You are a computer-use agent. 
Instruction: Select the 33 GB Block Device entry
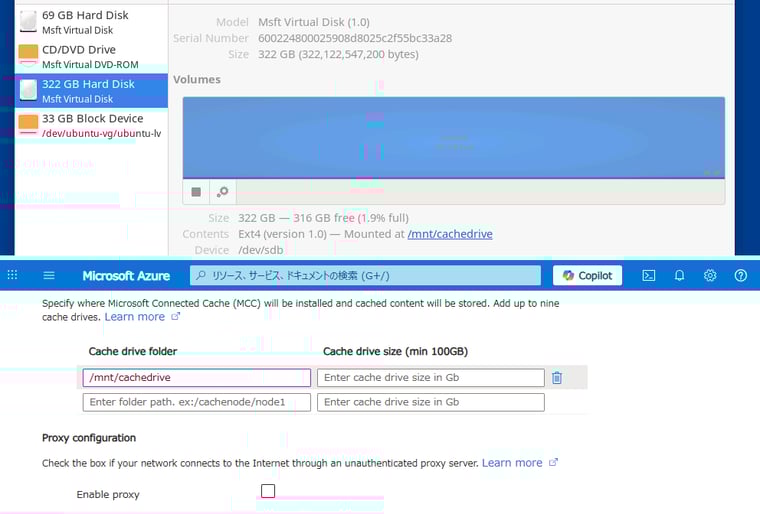tap(91, 125)
